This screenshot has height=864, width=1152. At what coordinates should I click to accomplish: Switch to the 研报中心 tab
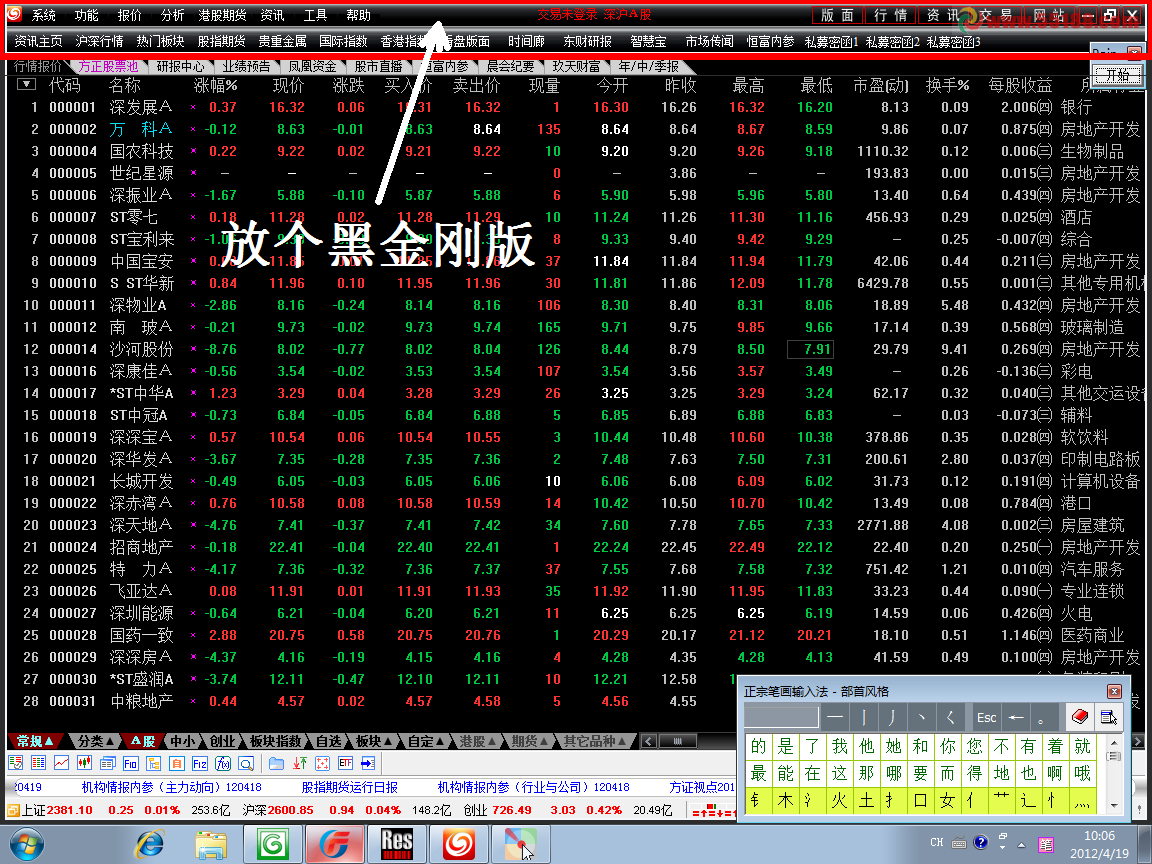pyautogui.click(x=180, y=66)
